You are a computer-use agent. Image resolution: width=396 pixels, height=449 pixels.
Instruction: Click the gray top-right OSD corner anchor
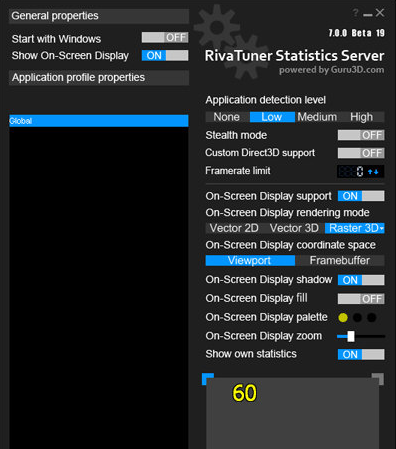click(x=378, y=379)
